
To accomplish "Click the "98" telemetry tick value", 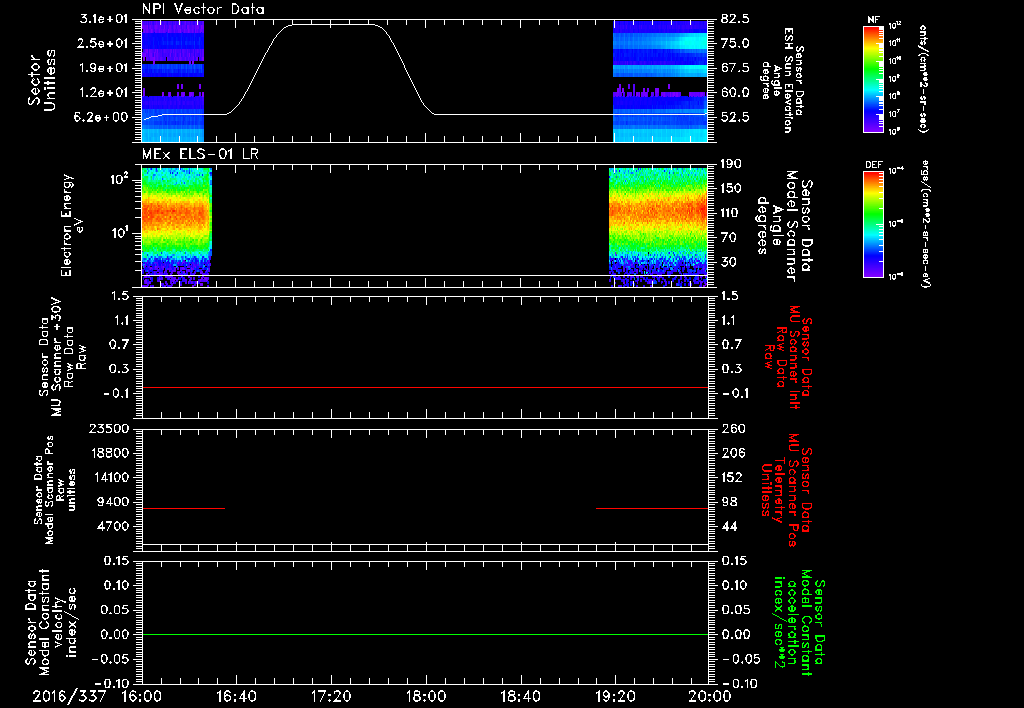I will click(x=729, y=502).
